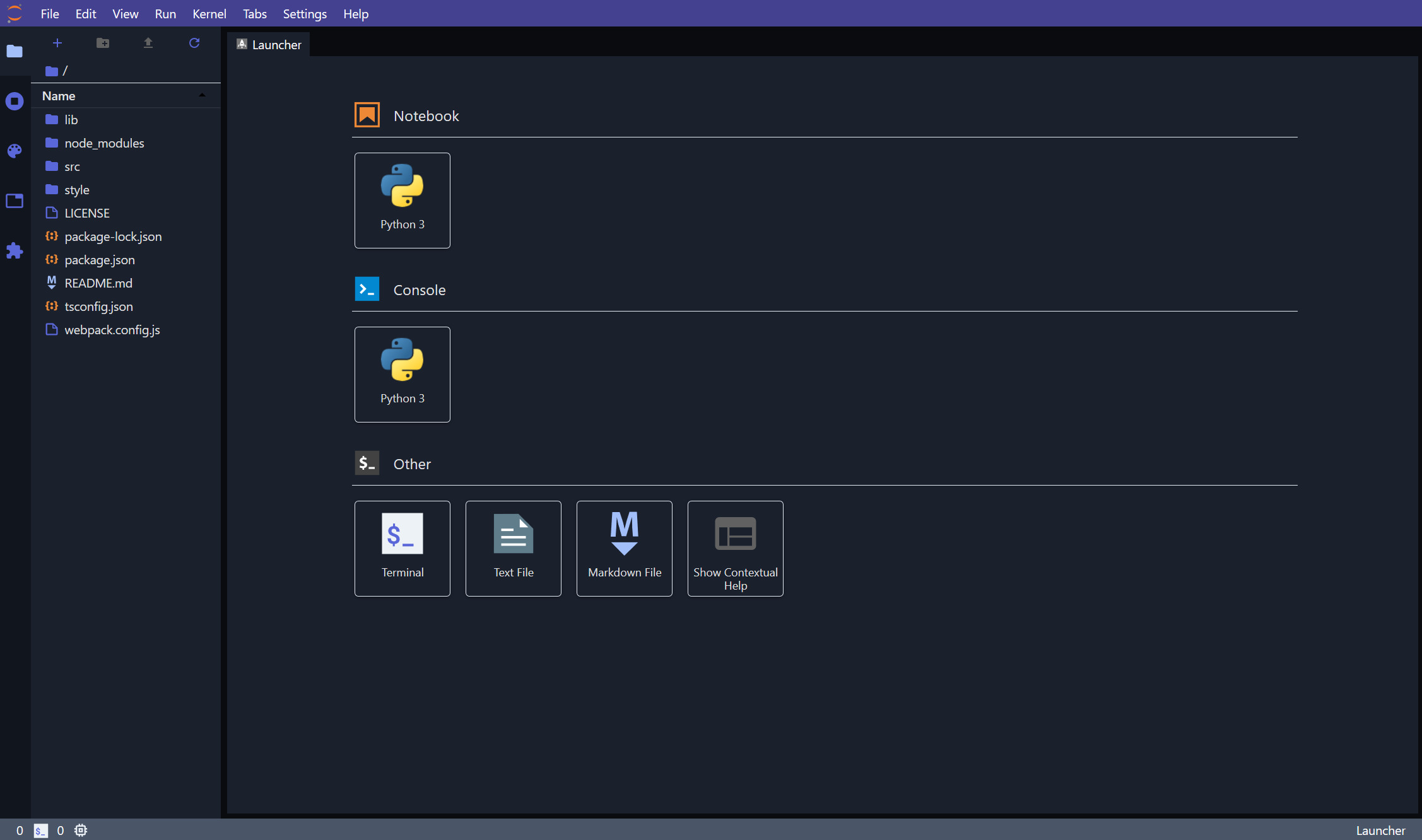Open the Open Tabs sidebar panel
1422x840 pixels.
pos(15,201)
